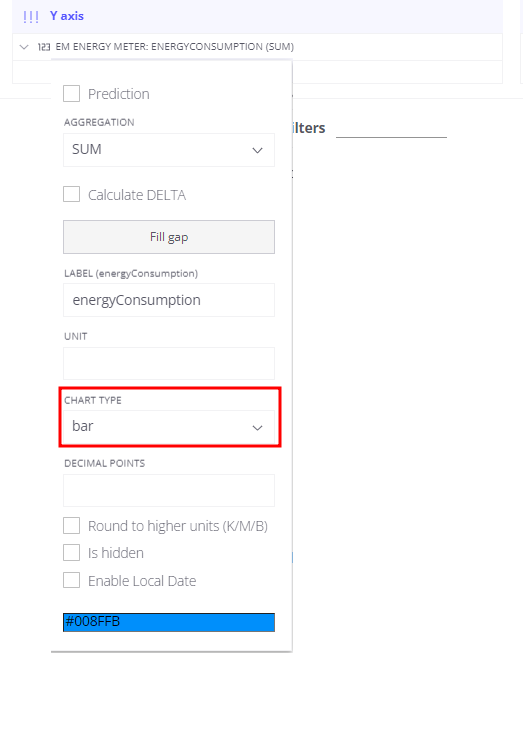The height and width of the screenshot is (745, 523).
Task: Click the DECIMAL POINTS input field
Action: [169, 490]
